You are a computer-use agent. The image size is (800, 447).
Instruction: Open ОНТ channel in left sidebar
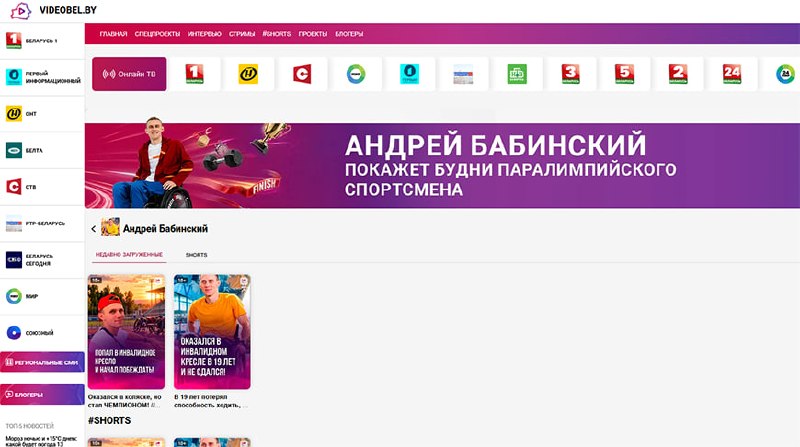pyautogui.click(x=42, y=114)
